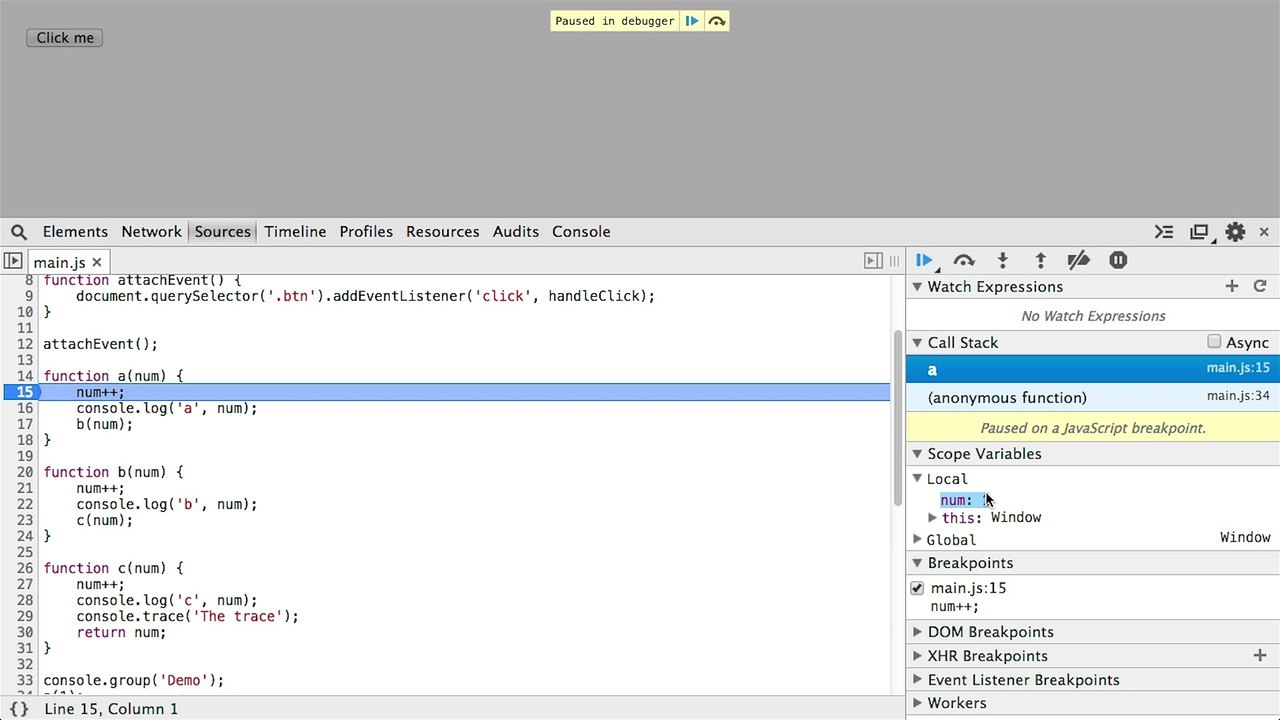Close the DevTools panel
Viewport: 1280px width, 720px height.
point(1264,232)
